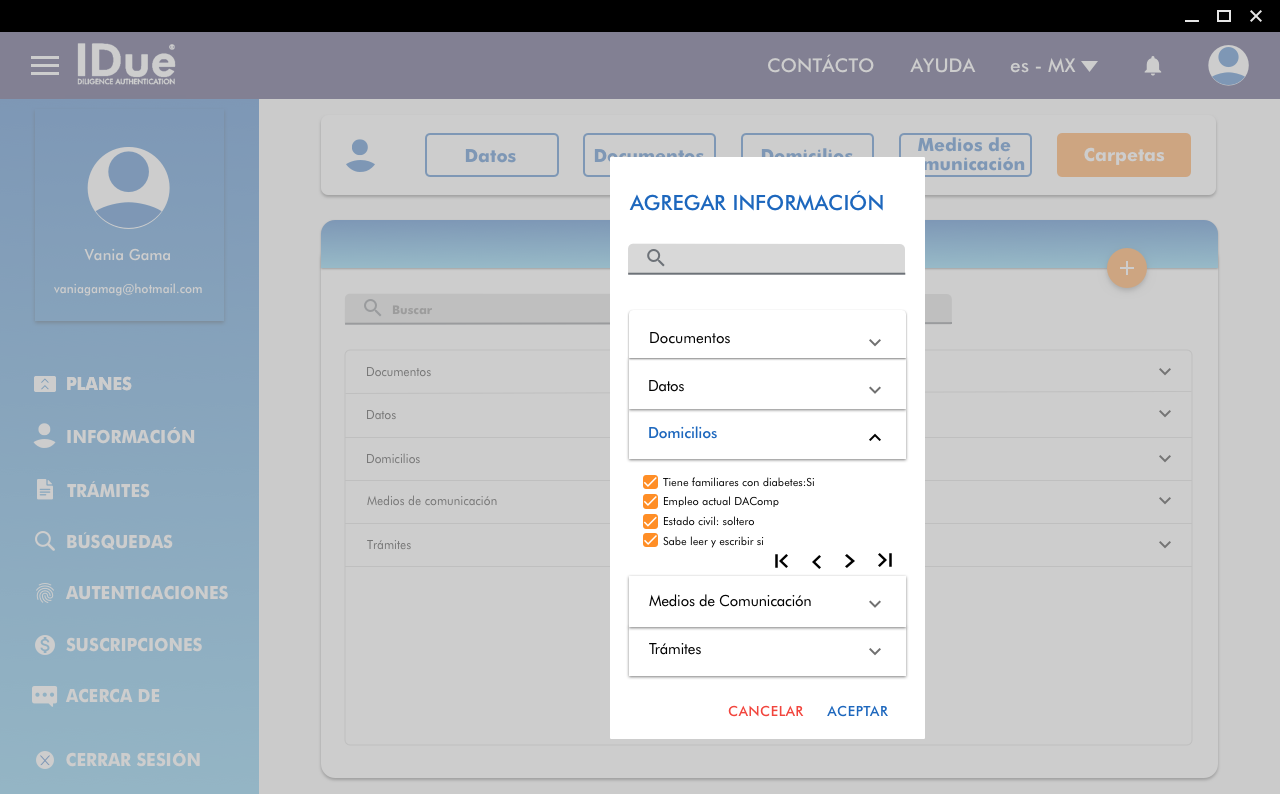
Task: Open the es - MX language dropdown
Action: pyautogui.click(x=1053, y=66)
